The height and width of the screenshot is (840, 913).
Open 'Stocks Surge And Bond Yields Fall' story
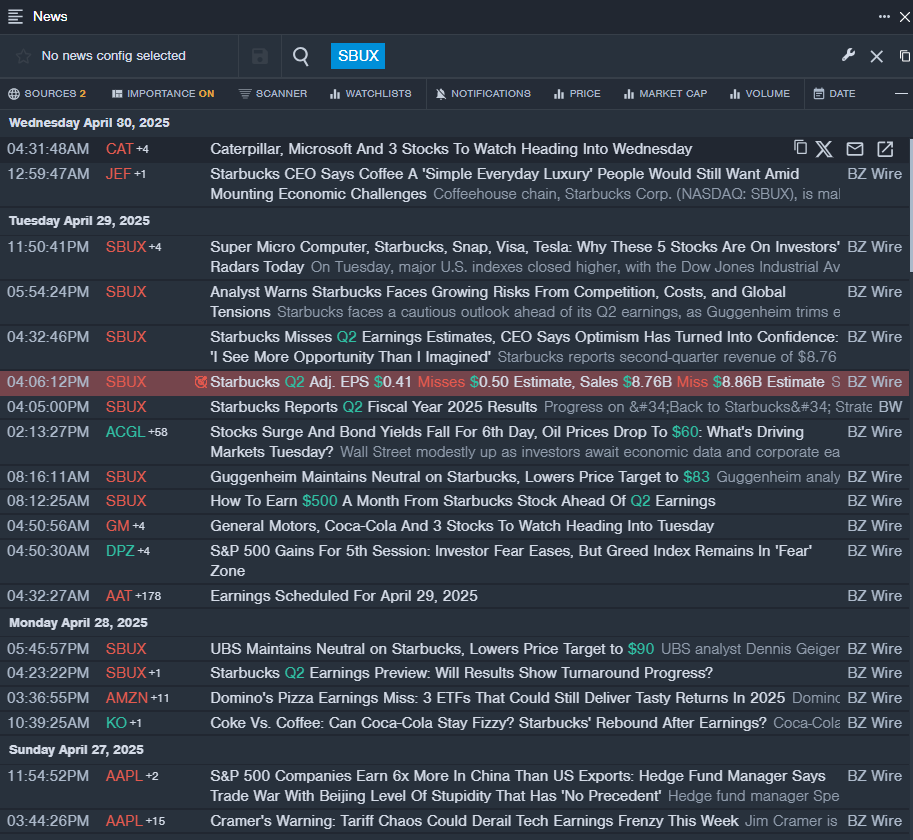click(x=507, y=442)
